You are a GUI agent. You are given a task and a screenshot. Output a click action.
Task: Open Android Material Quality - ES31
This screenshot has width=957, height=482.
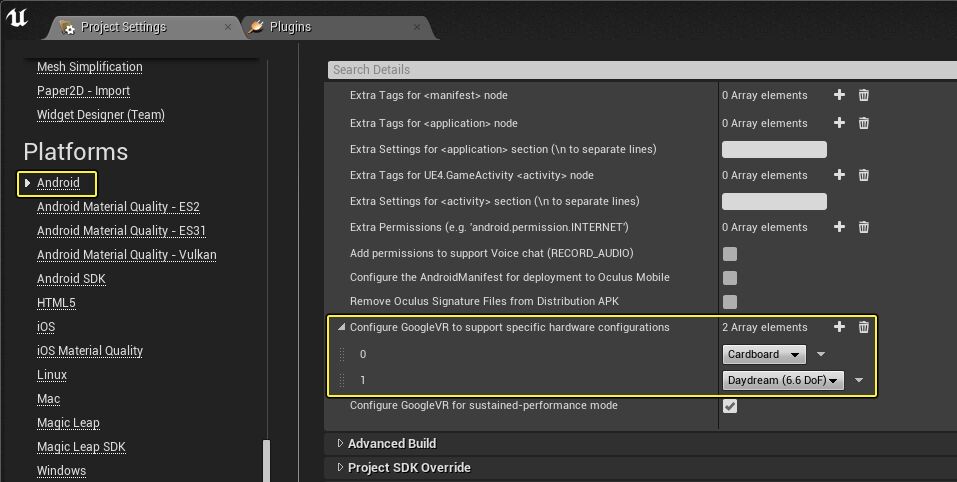(121, 231)
